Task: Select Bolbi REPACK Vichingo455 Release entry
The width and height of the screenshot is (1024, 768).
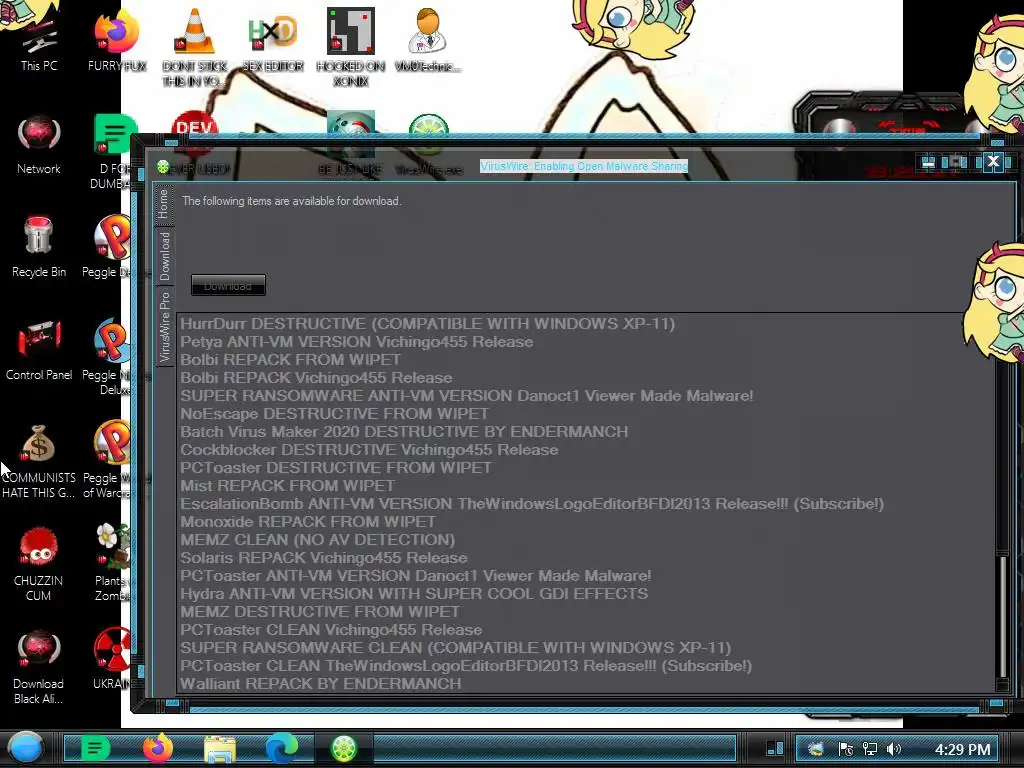Action: pos(316,377)
